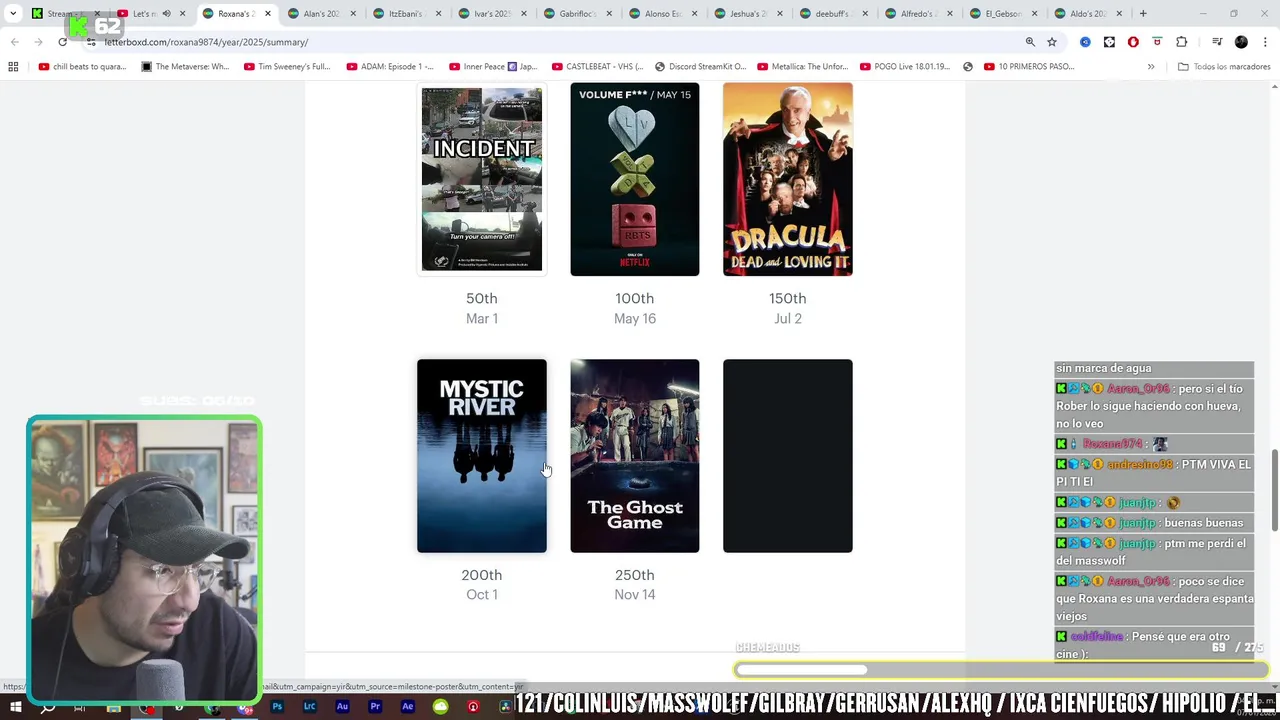Open the Chrome profile avatar

click(x=1241, y=42)
